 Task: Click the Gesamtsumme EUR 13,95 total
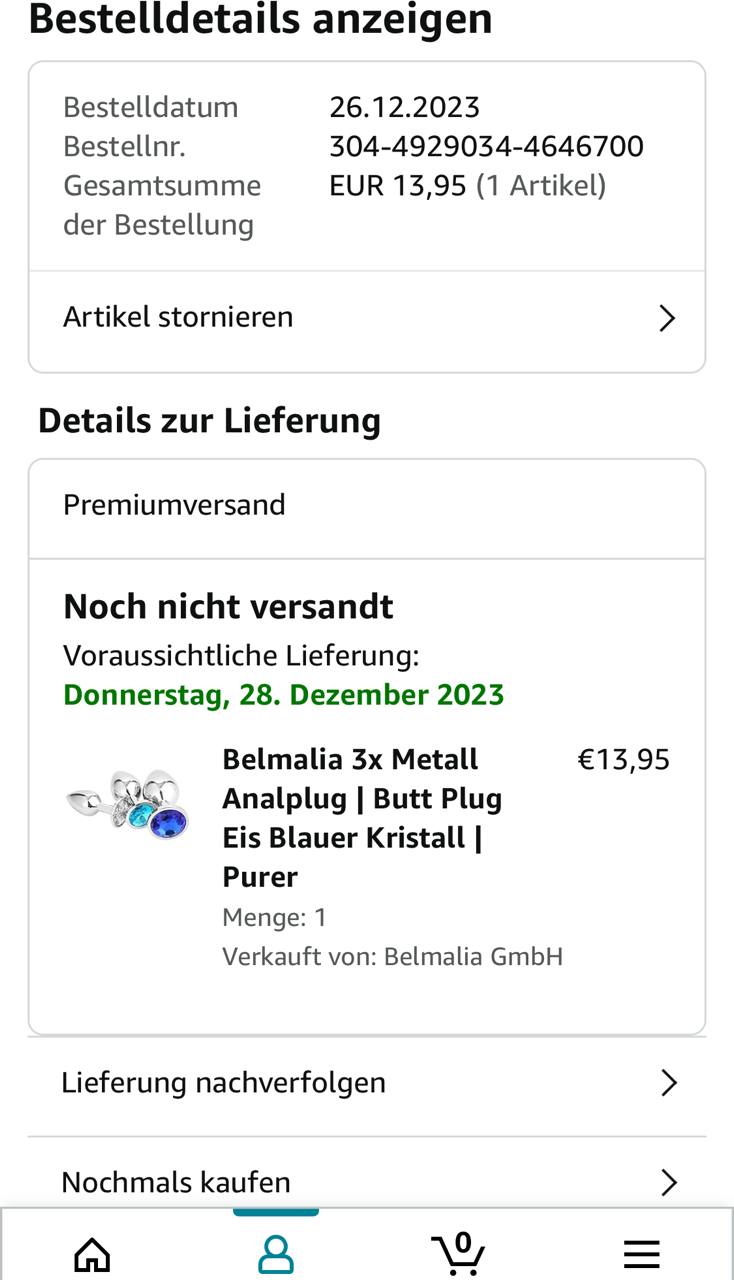(397, 186)
